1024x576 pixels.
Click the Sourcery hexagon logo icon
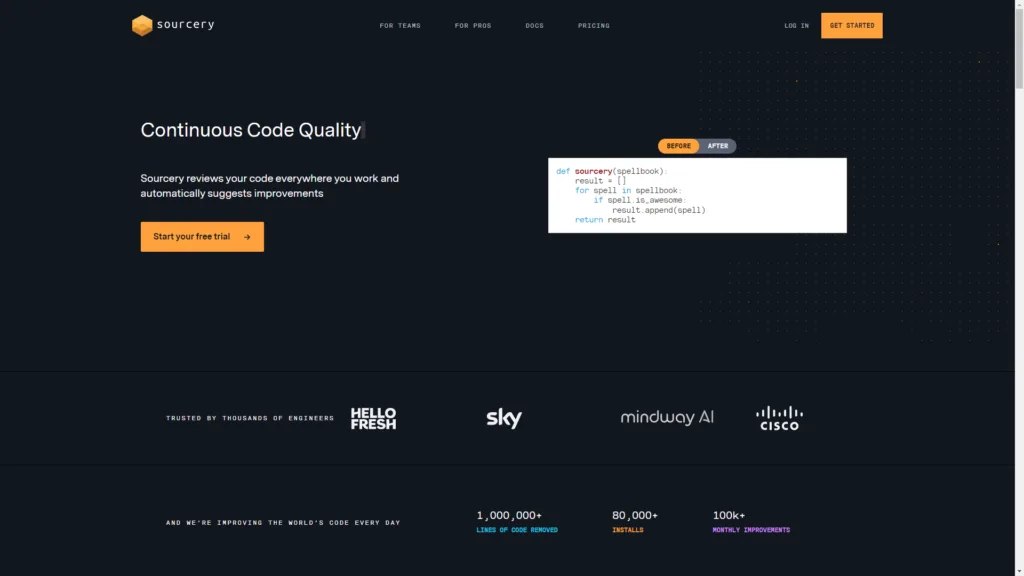(142, 25)
